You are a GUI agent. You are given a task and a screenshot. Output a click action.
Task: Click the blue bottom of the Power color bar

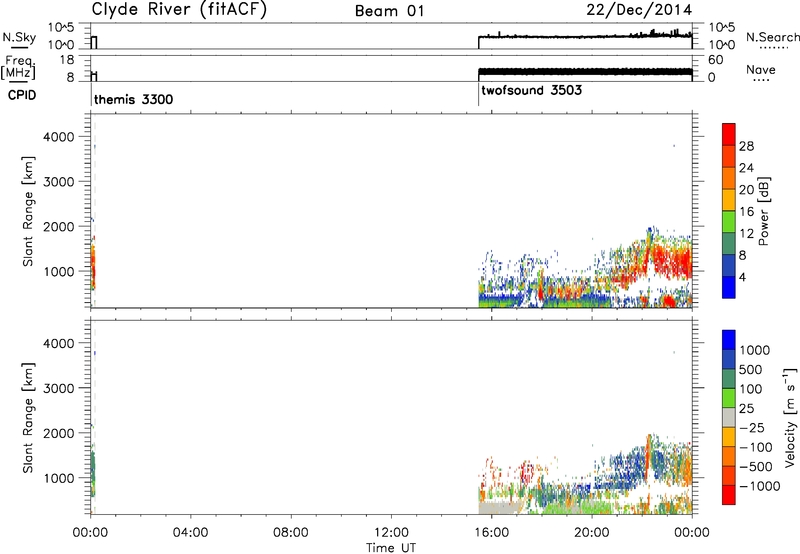[x=729, y=287]
